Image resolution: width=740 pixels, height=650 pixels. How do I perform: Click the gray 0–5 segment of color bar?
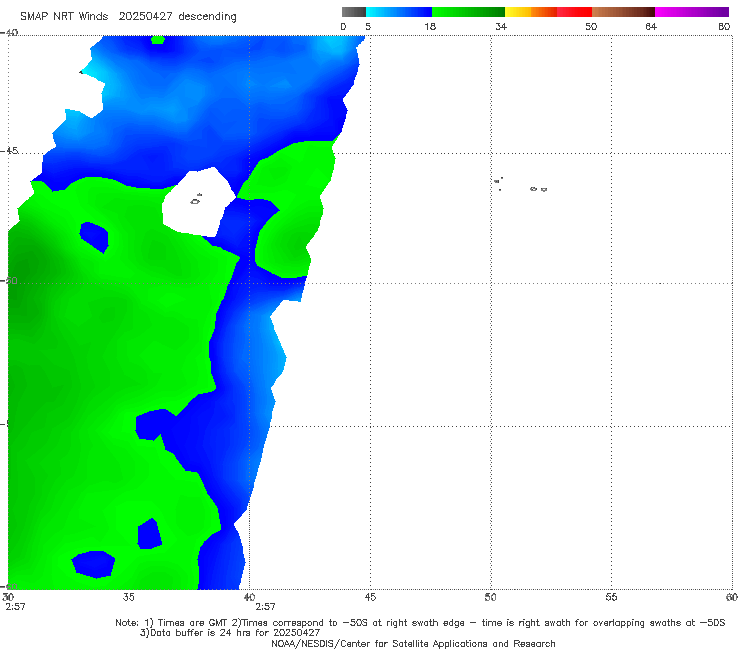(353, 12)
